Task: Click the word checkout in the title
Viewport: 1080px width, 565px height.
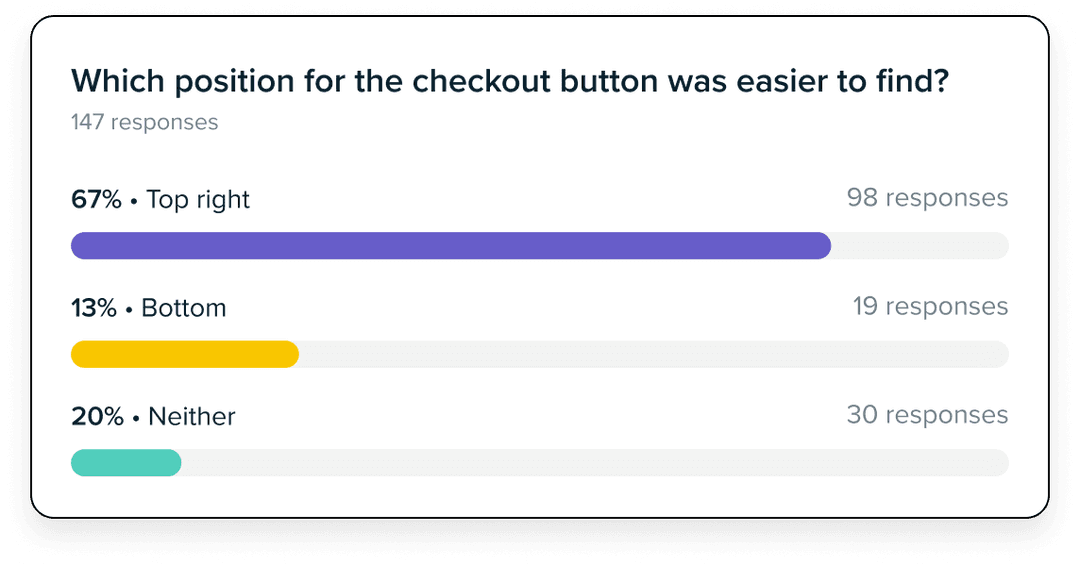Action: click(481, 81)
